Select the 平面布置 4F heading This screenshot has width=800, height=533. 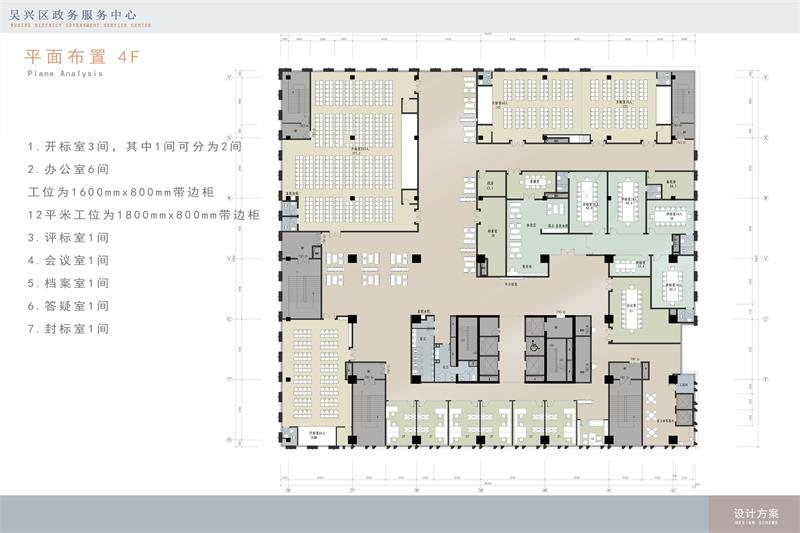click(84, 58)
